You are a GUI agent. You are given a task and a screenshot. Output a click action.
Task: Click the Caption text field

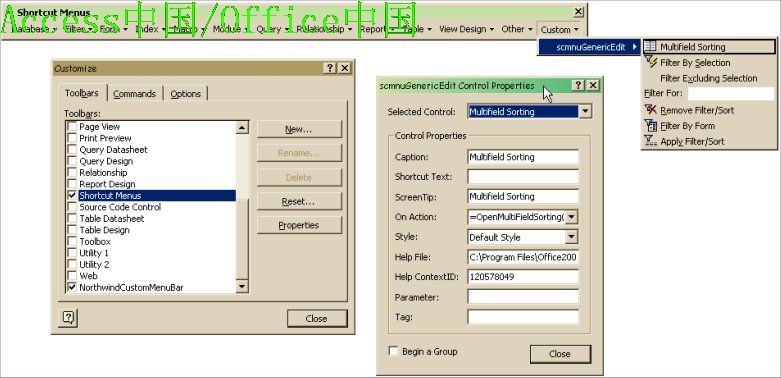tap(523, 157)
